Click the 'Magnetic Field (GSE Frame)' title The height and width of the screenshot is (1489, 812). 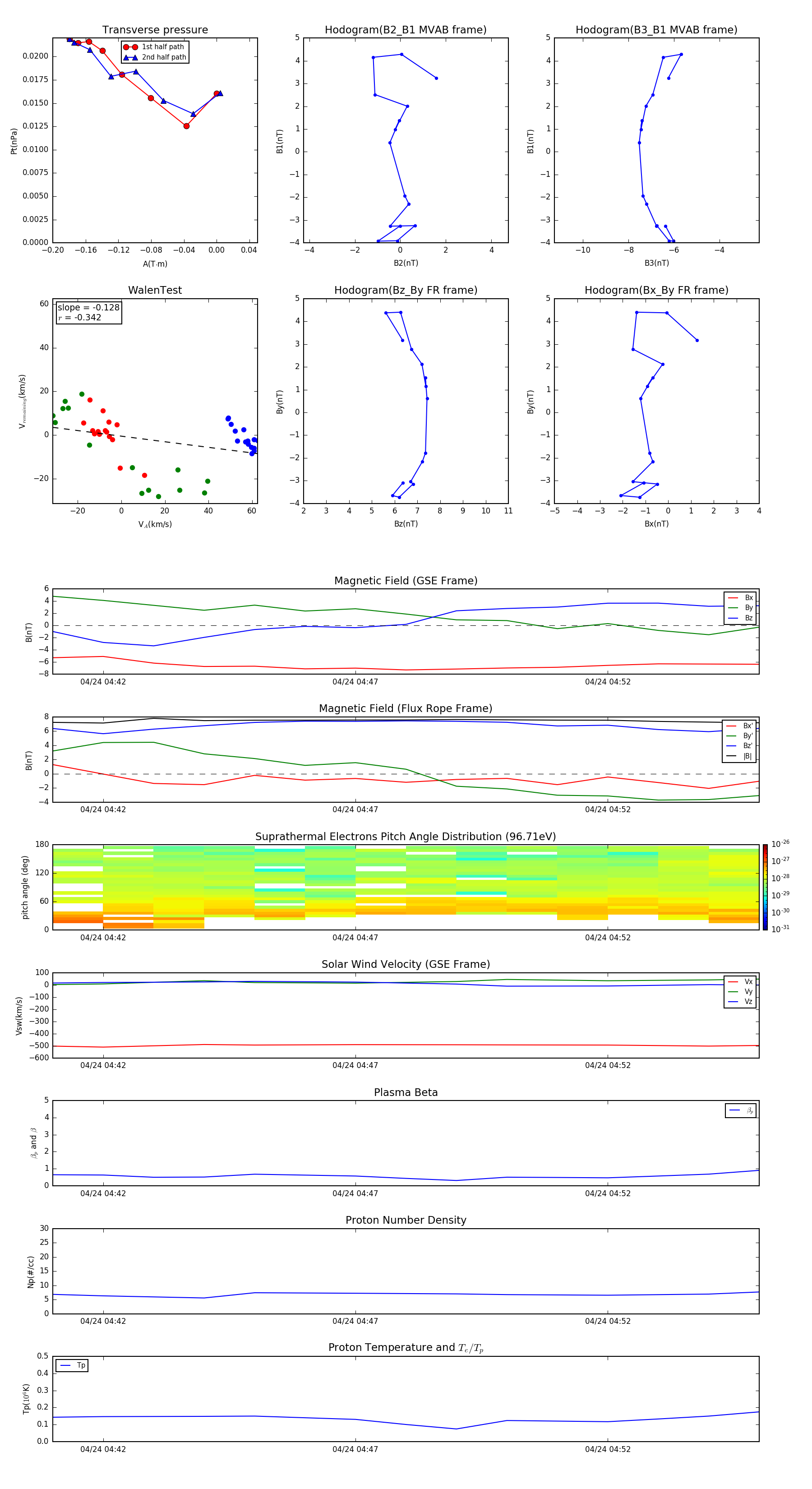coord(406,581)
